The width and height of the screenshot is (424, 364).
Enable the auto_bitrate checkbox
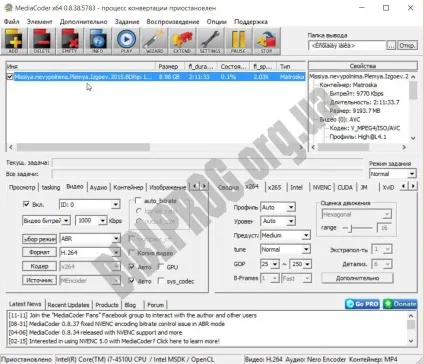coord(138,200)
